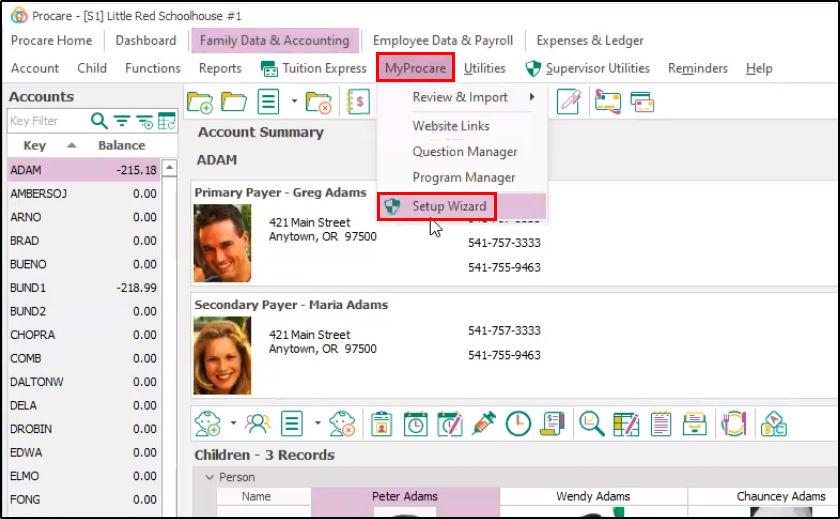Click the notepad and pen icon
This screenshot has width=840, height=519.
click(569, 101)
